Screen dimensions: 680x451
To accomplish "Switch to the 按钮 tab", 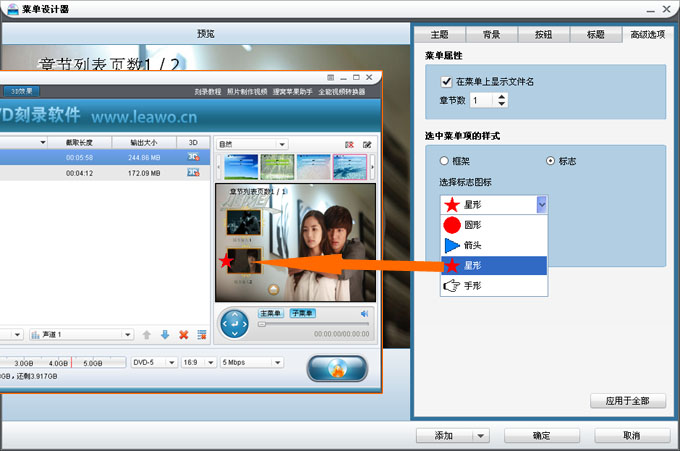I will tap(544, 35).
